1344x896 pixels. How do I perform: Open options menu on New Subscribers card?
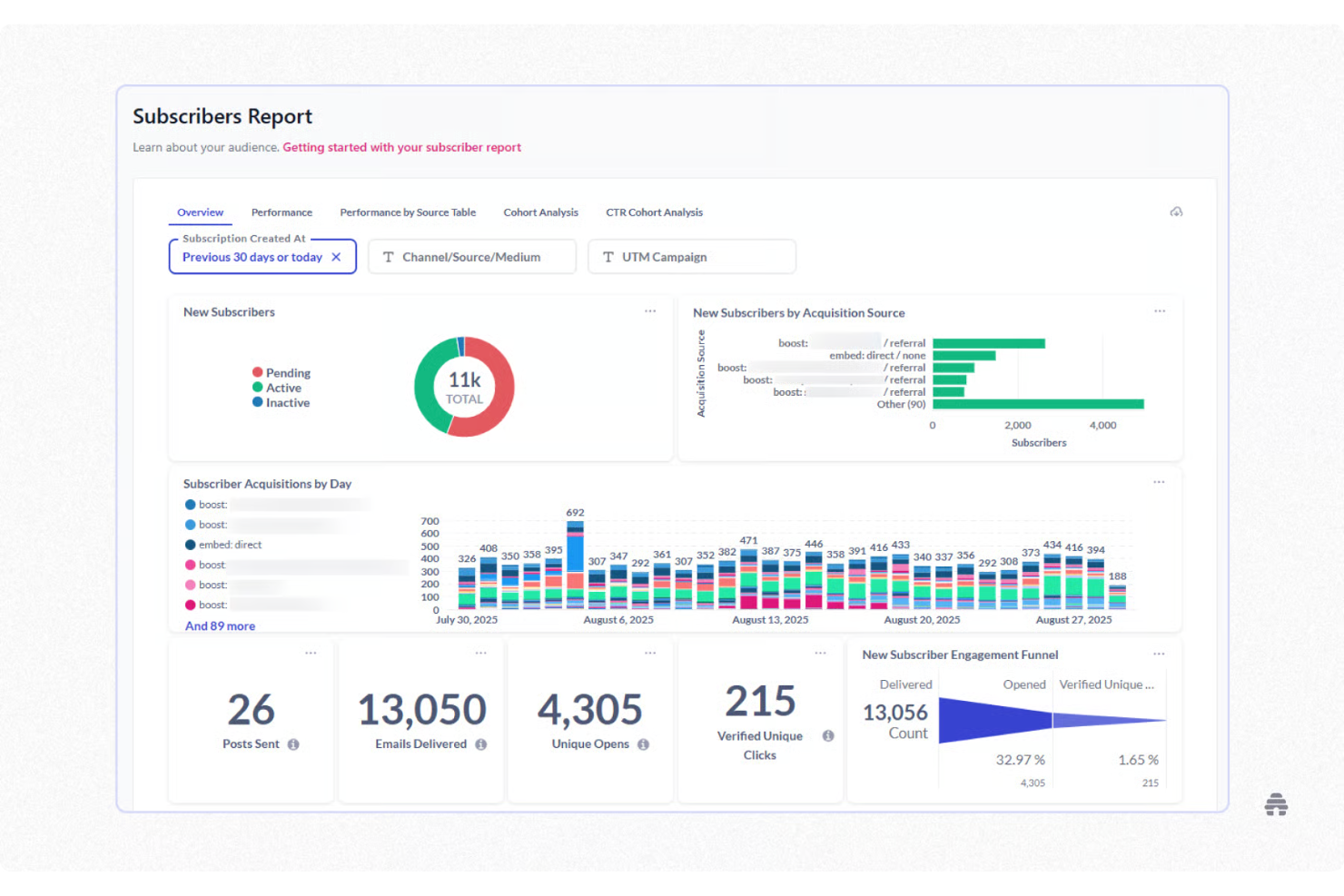[x=650, y=310]
